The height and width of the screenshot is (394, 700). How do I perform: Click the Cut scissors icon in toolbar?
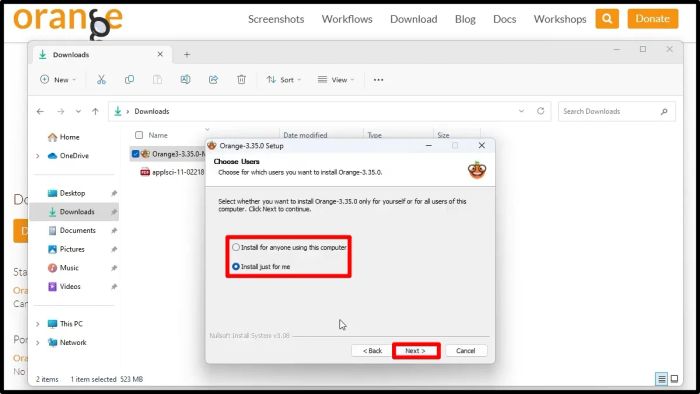[101, 79]
